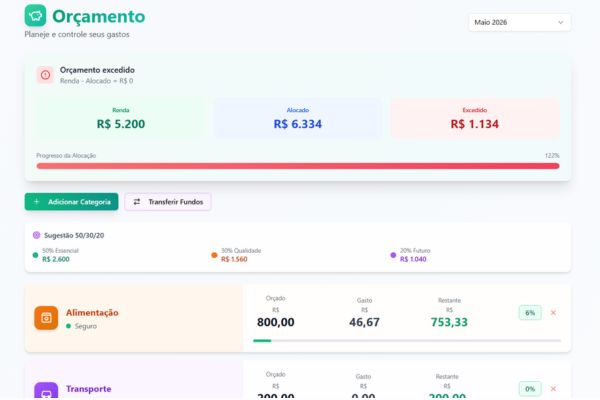Click the red allocation progress bar
The width and height of the screenshot is (600, 400).
(298, 166)
